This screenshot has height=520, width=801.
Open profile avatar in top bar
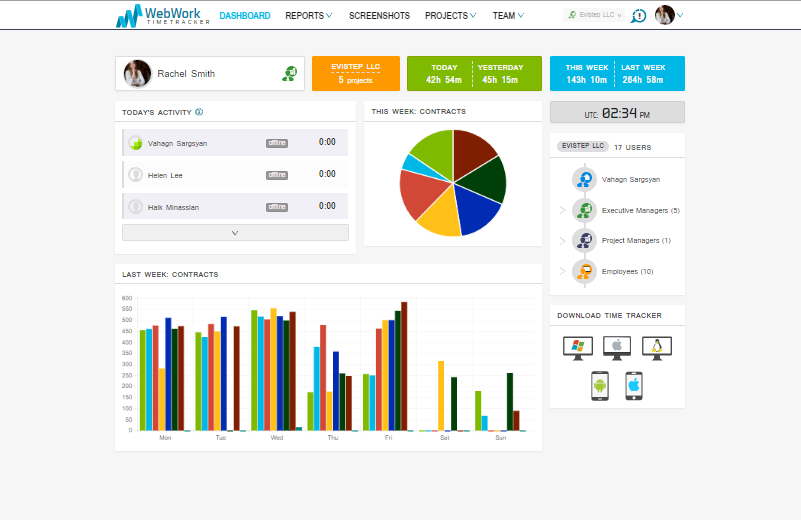tap(665, 15)
